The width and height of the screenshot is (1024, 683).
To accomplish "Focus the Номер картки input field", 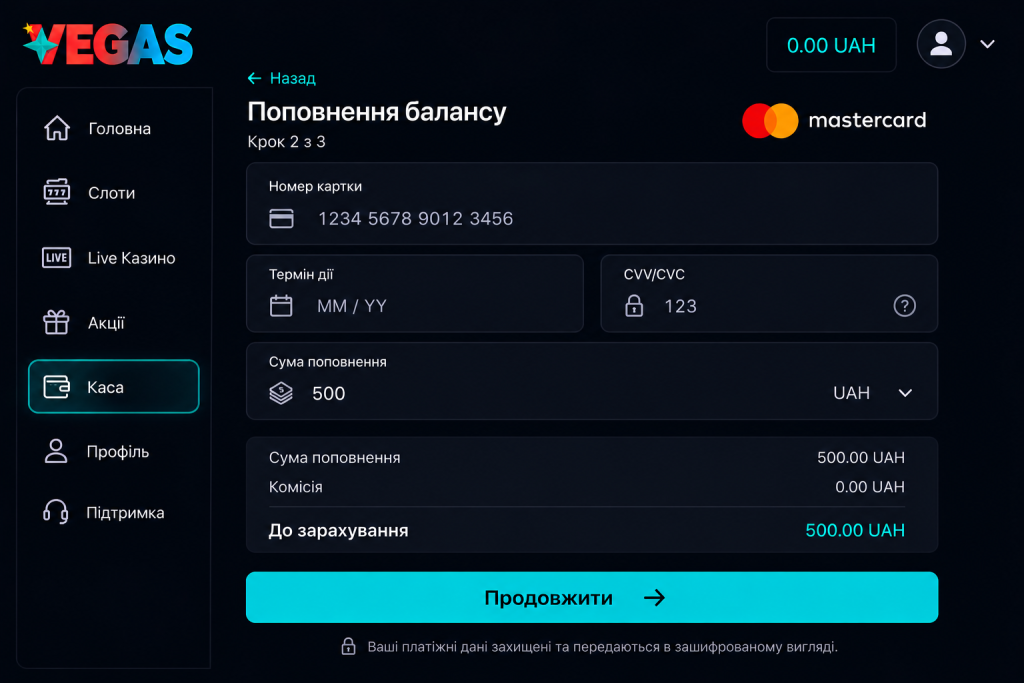I will (x=592, y=204).
